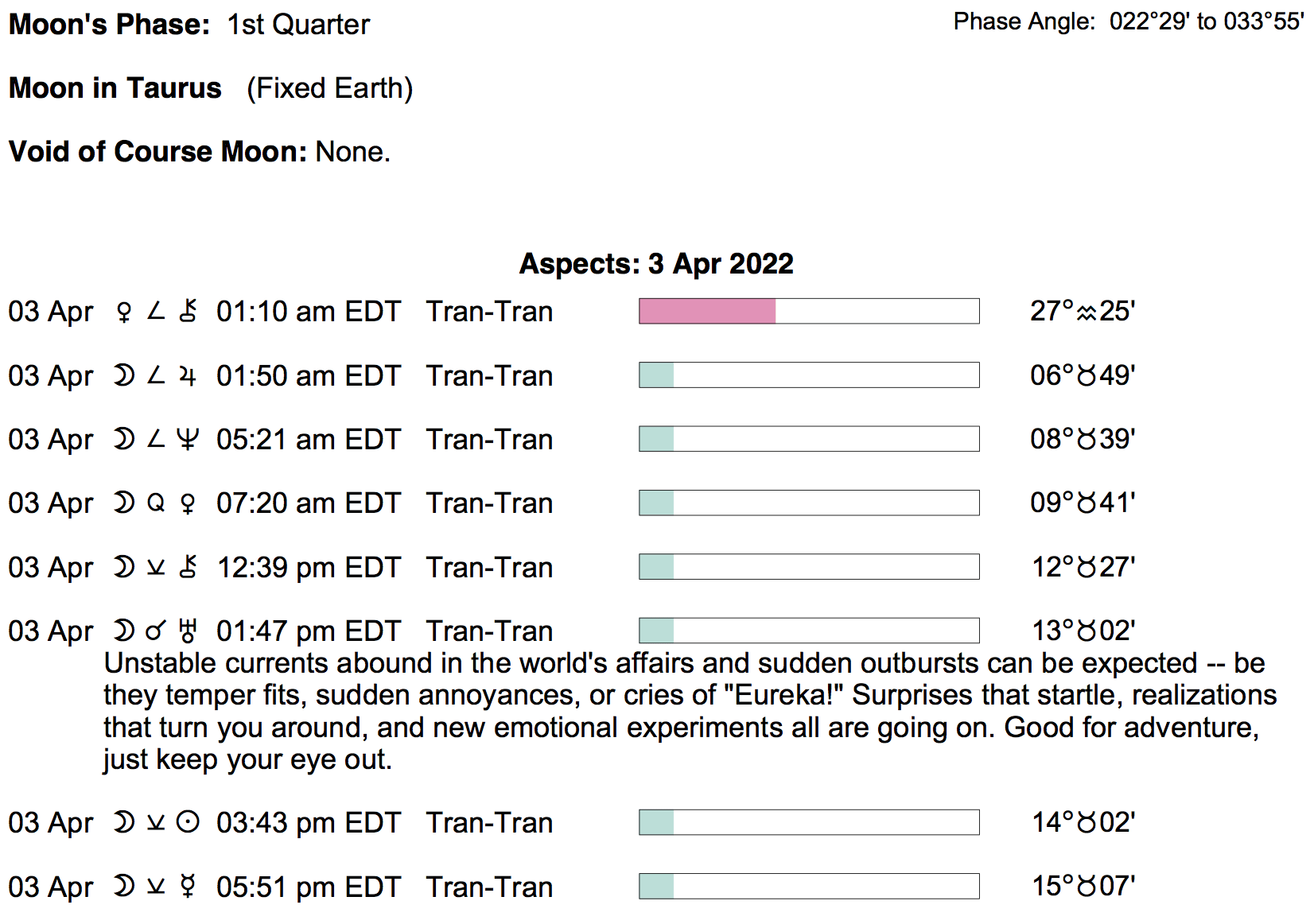Click the Taurus sign glyph in 15°07'
The height and width of the screenshot is (924, 1314).
tap(1087, 887)
